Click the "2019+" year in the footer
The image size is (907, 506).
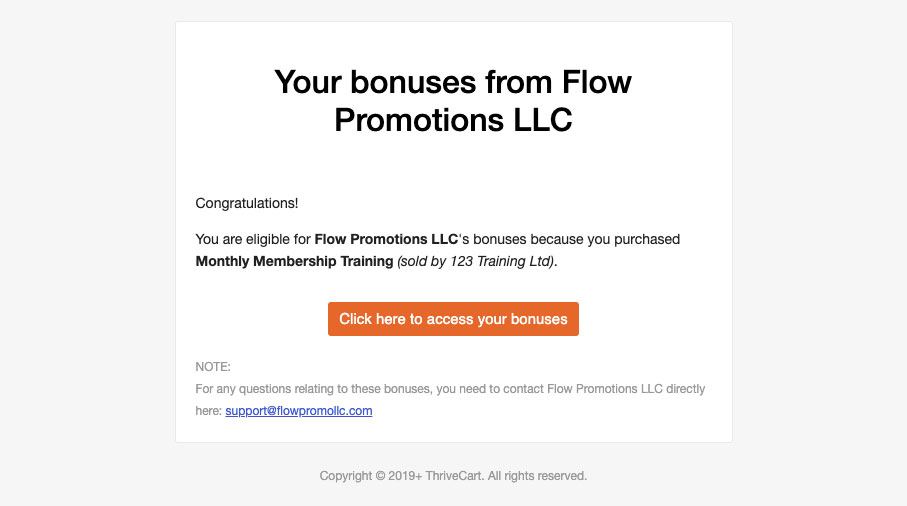point(405,476)
